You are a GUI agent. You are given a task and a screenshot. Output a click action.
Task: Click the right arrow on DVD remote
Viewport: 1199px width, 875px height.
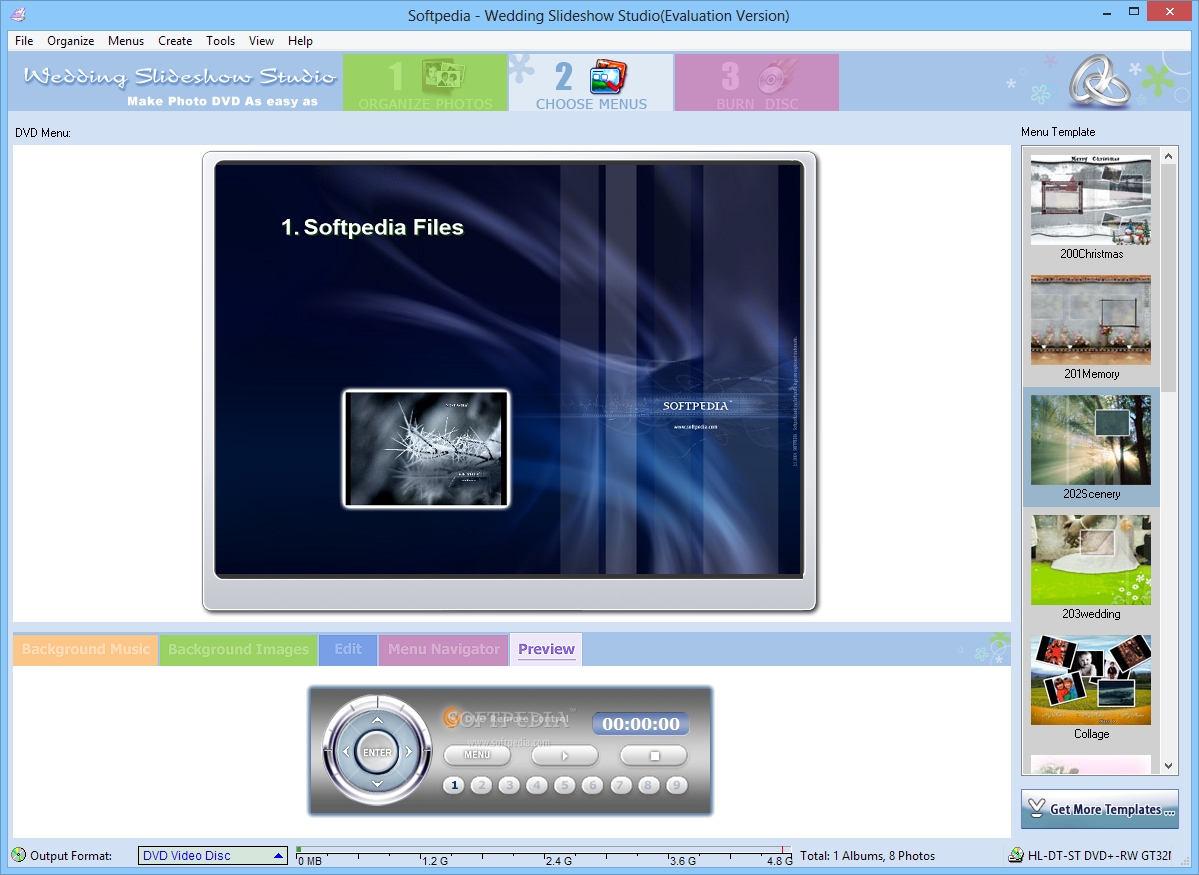click(408, 752)
